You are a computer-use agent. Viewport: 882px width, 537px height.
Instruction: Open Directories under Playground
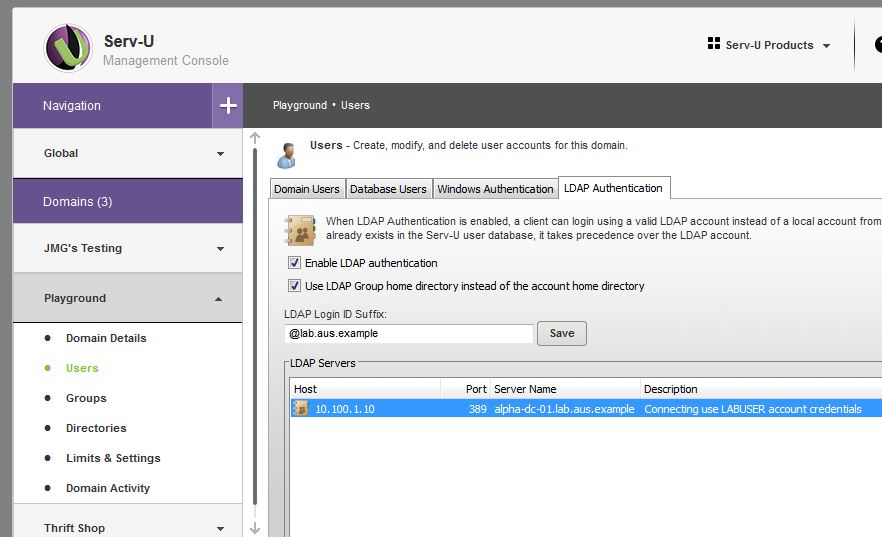click(x=96, y=428)
